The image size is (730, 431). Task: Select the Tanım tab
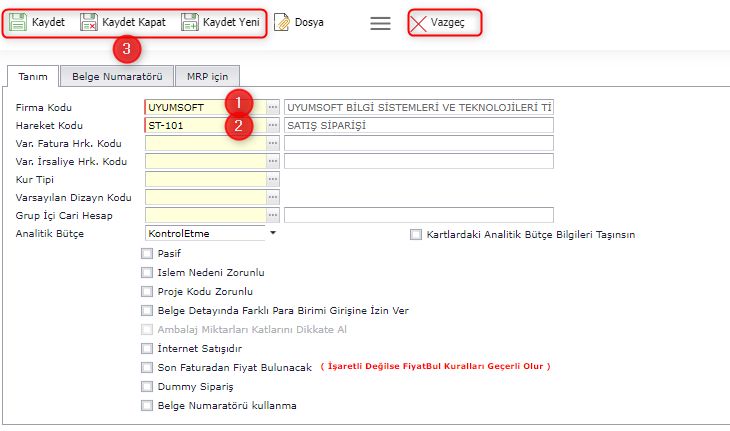32,76
